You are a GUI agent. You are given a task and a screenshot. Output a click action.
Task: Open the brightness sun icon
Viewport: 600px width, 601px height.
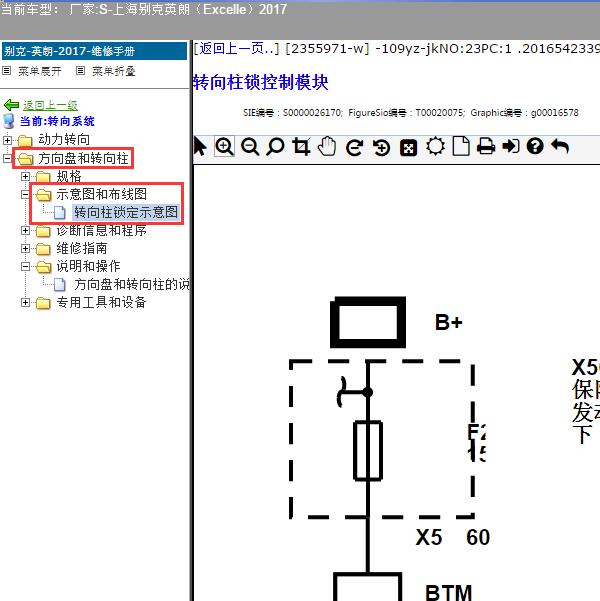[x=436, y=147]
